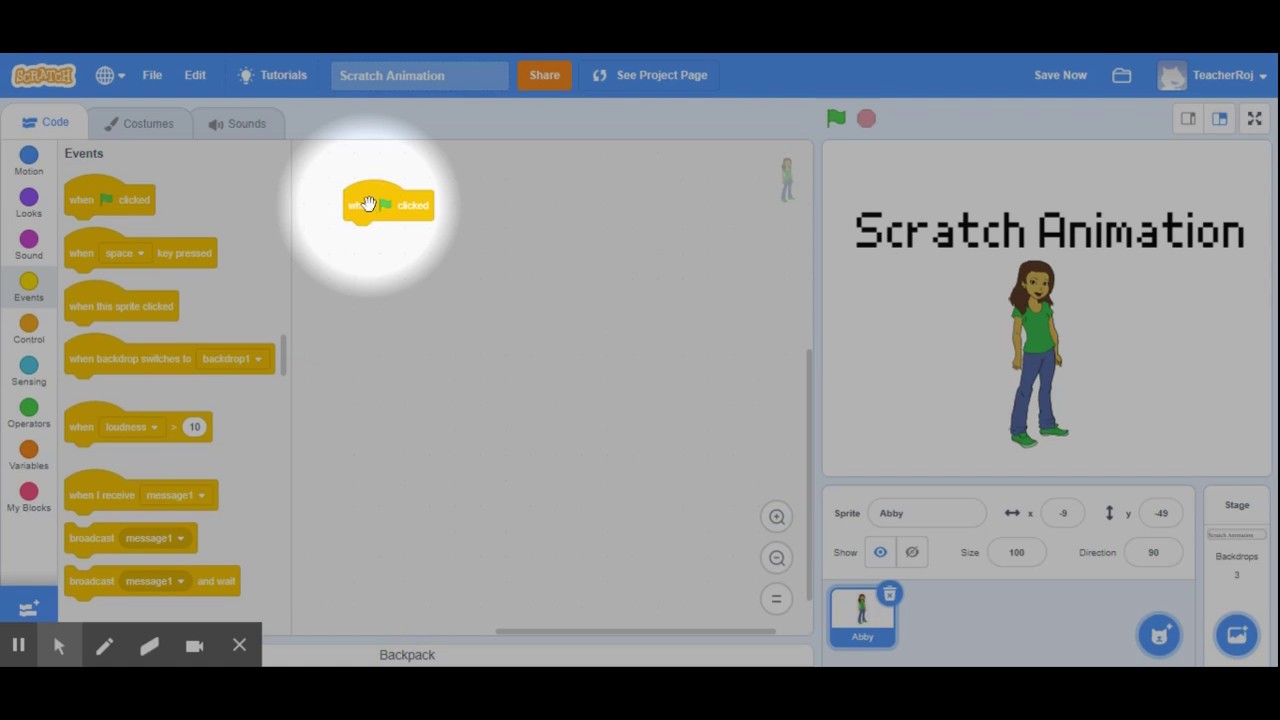The image size is (1280, 720).
Task: Hide the sprite with crossed-eye icon
Action: pyautogui.click(x=912, y=552)
